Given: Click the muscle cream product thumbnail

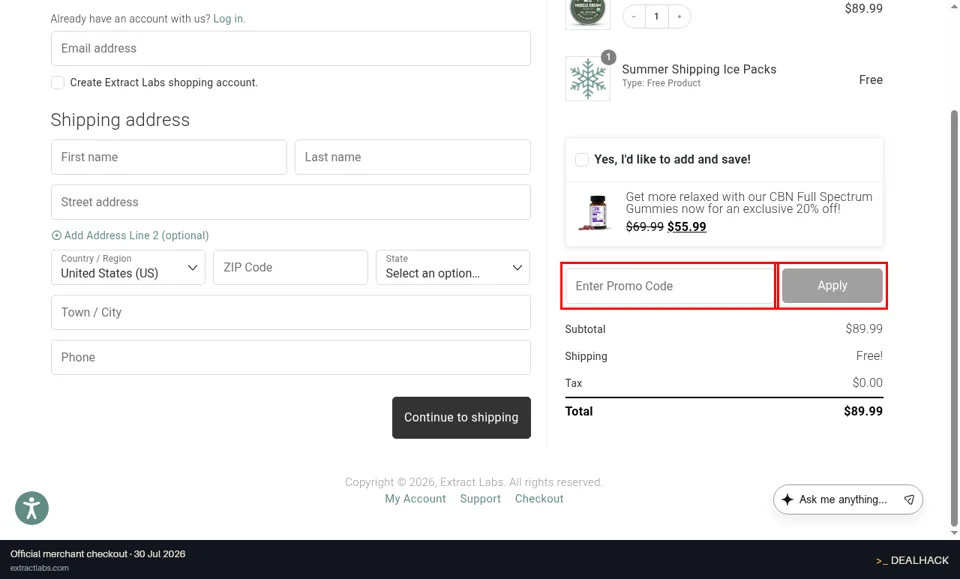Looking at the screenshot, I should 588,13.
